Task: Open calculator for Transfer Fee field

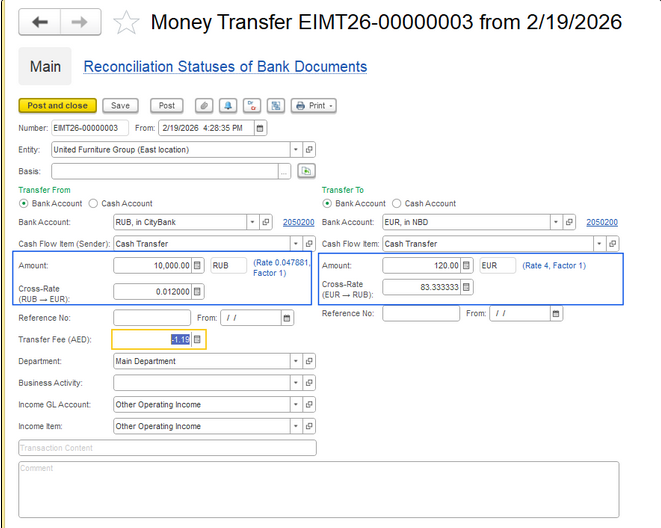Action: click(x=197, y=339)
